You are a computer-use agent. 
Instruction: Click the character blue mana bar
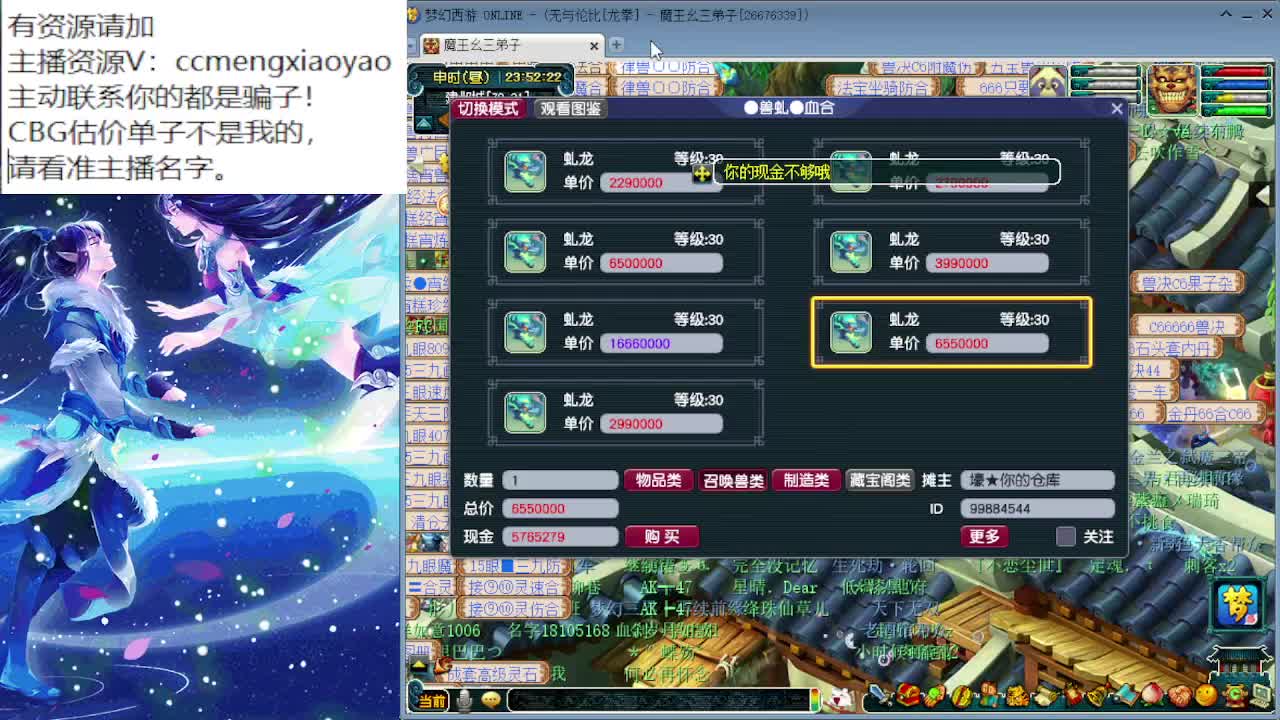pyautogui.click(x=1236, y=84)
